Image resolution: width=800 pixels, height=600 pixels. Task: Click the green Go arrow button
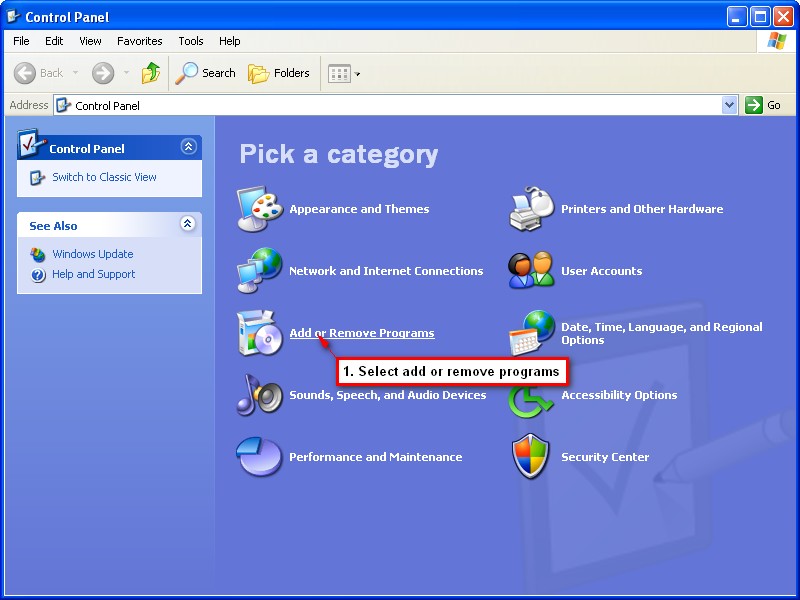tap(754, 105)
